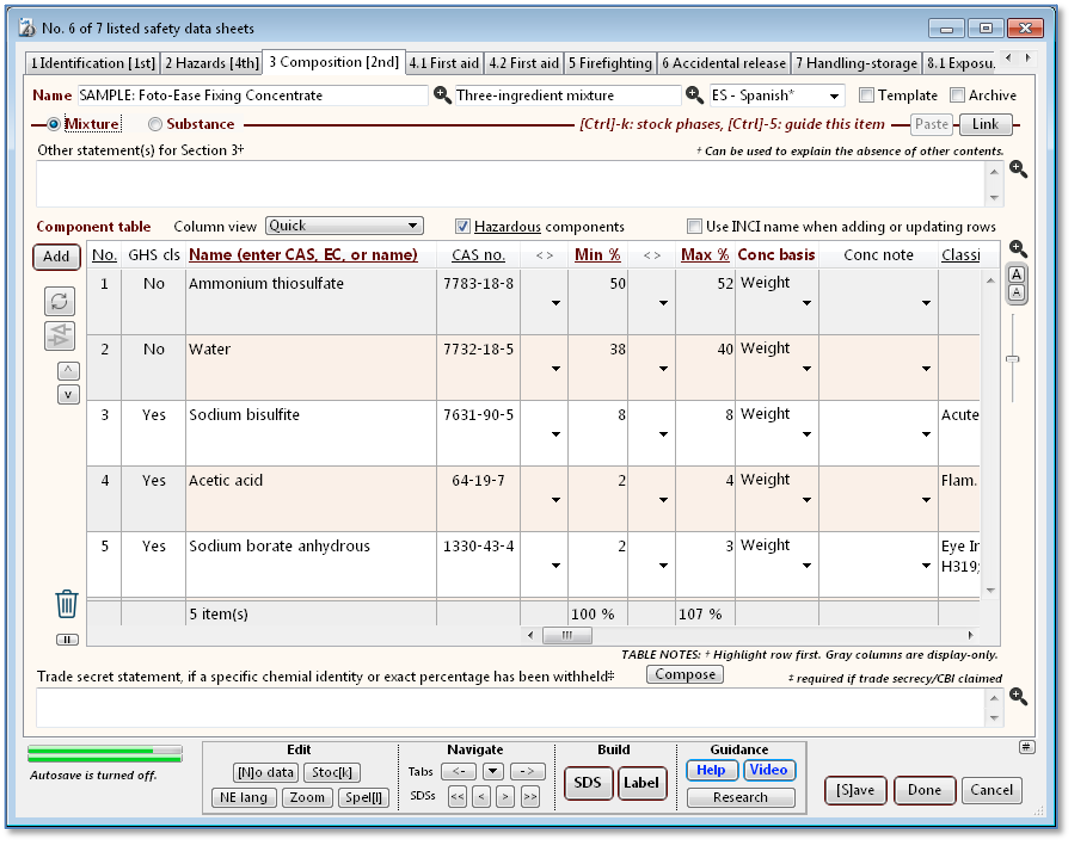Open the 5 Firefighting tab
The height and width of the screenshot is (841, 1070).
pyautogui.click(x=610, y=63)
